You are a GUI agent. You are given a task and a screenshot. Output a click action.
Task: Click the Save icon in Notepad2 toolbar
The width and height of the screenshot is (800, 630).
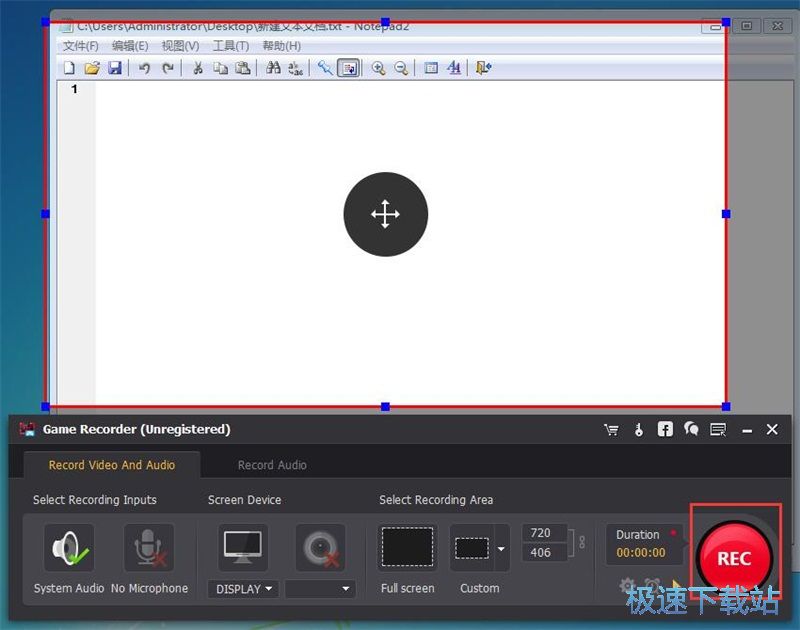click(x=115, y=68)
